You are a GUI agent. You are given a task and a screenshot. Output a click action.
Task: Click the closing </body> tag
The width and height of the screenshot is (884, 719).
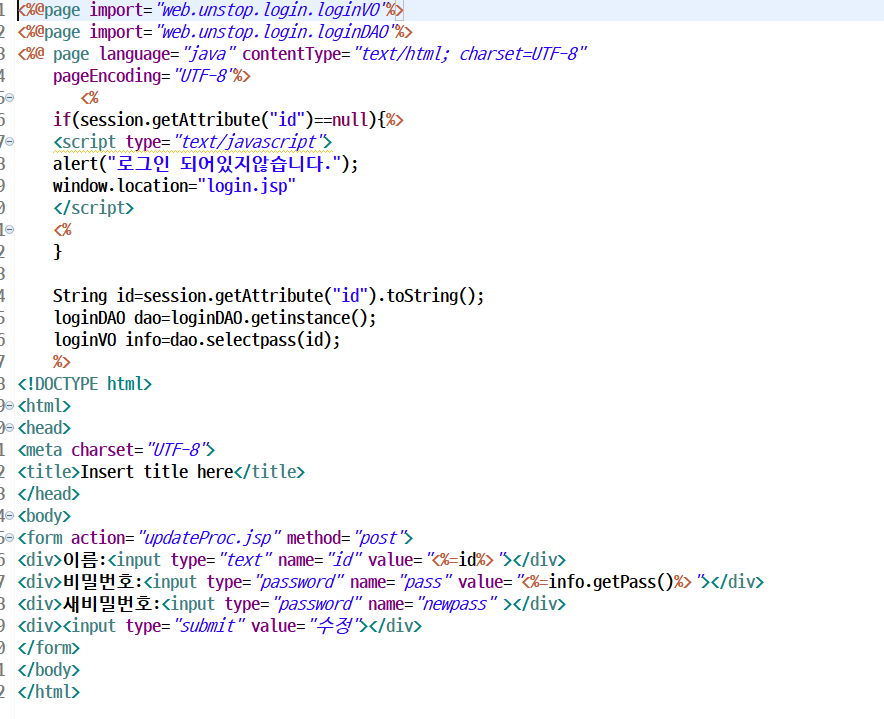pos(48,670)
